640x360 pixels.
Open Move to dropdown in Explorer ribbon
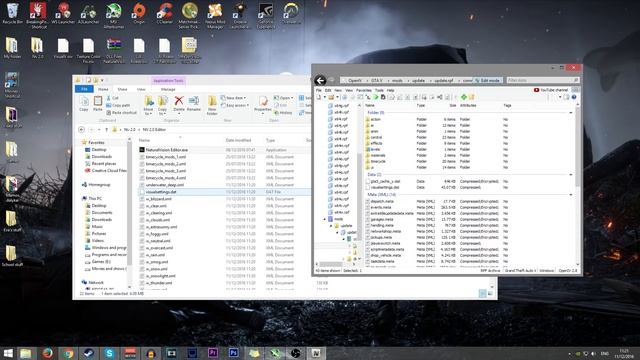pos(149,106)
